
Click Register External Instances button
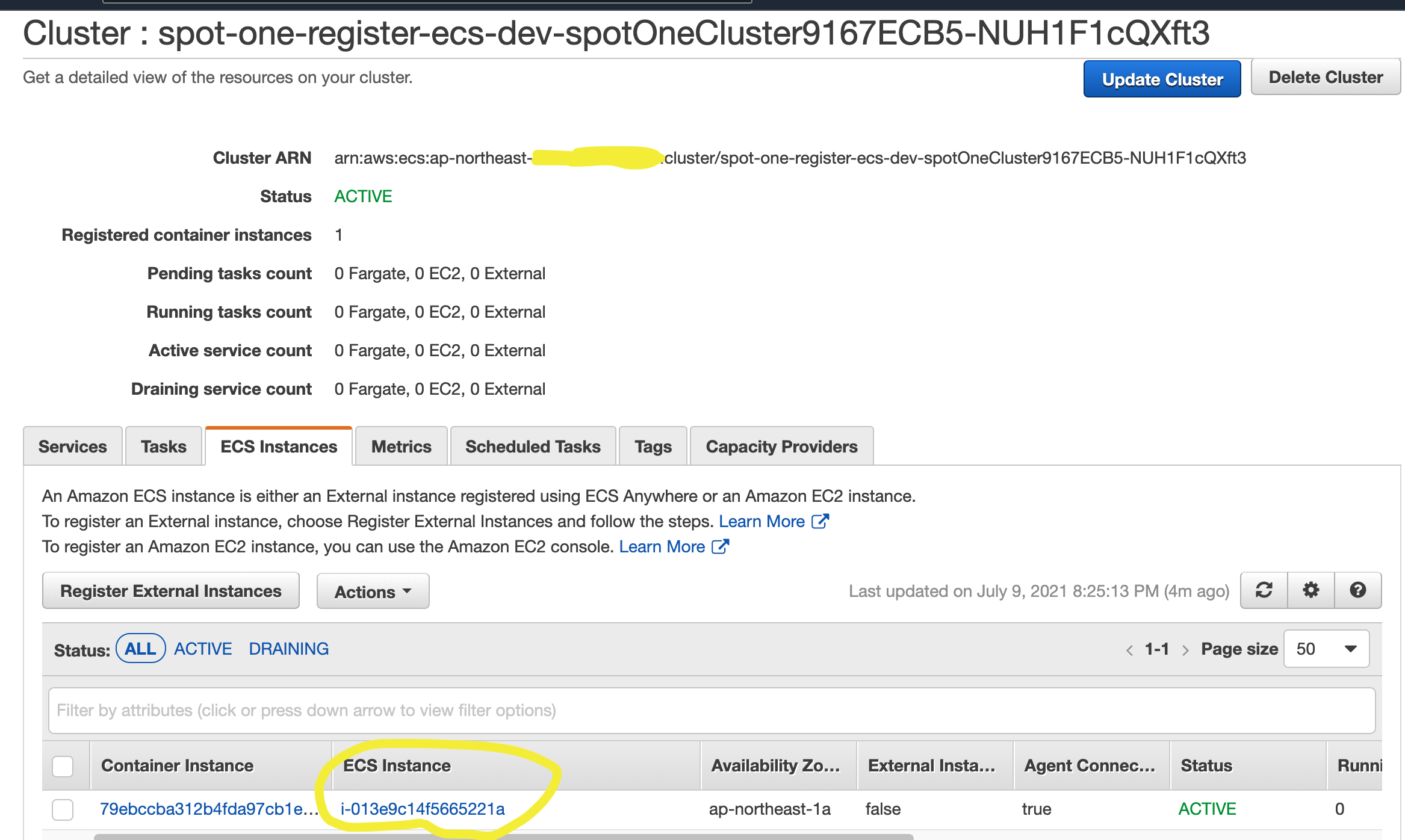pyautogui.click(x=171, y=591)
